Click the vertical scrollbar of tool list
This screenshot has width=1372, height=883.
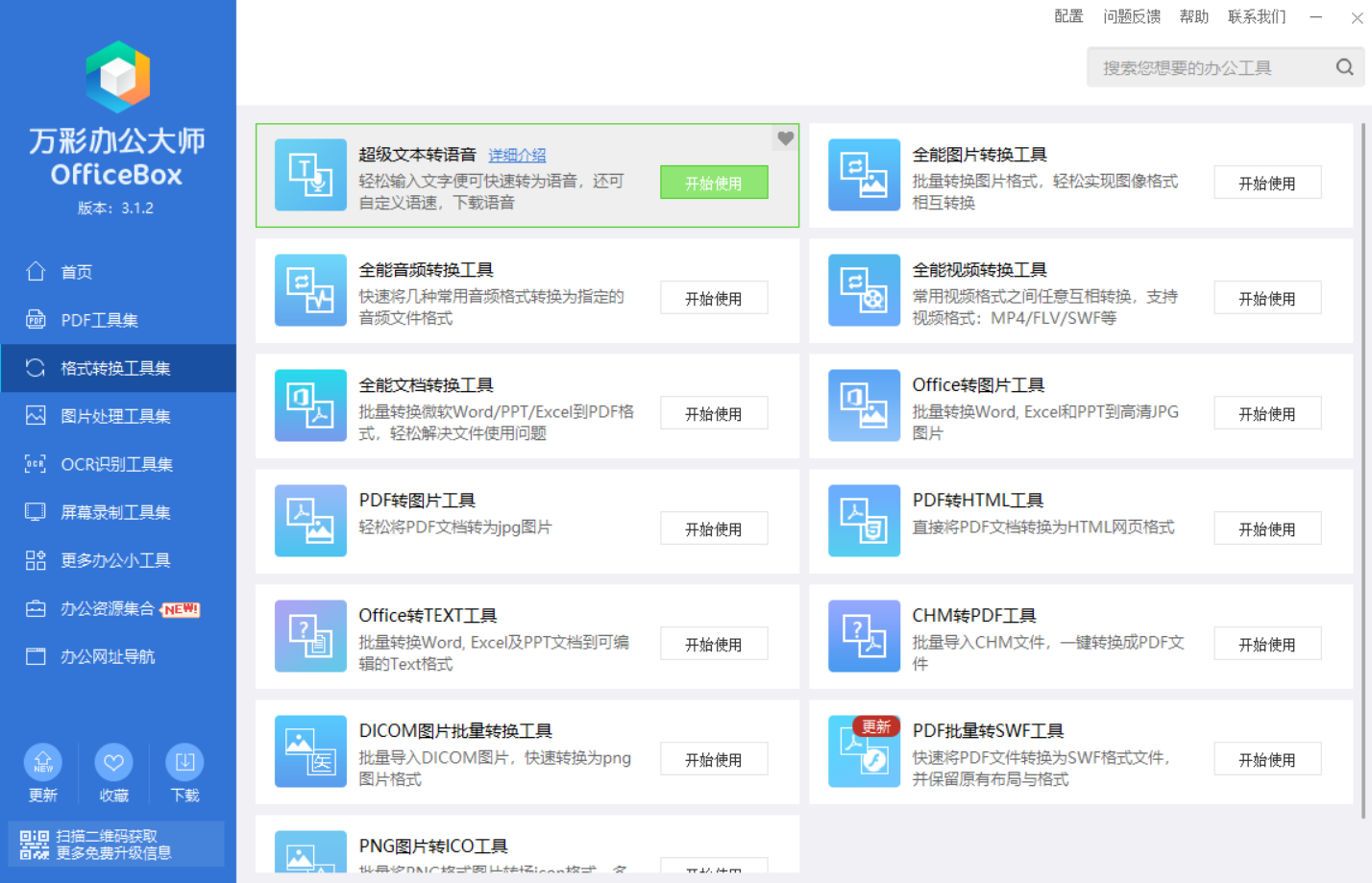tap(1362, 471)
